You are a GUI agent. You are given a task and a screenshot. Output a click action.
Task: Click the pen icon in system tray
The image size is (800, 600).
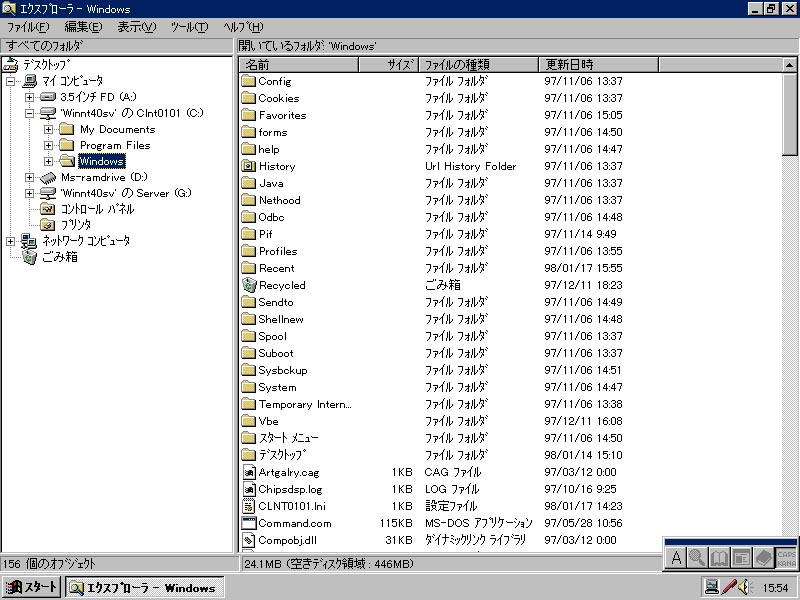pos(729,587)
